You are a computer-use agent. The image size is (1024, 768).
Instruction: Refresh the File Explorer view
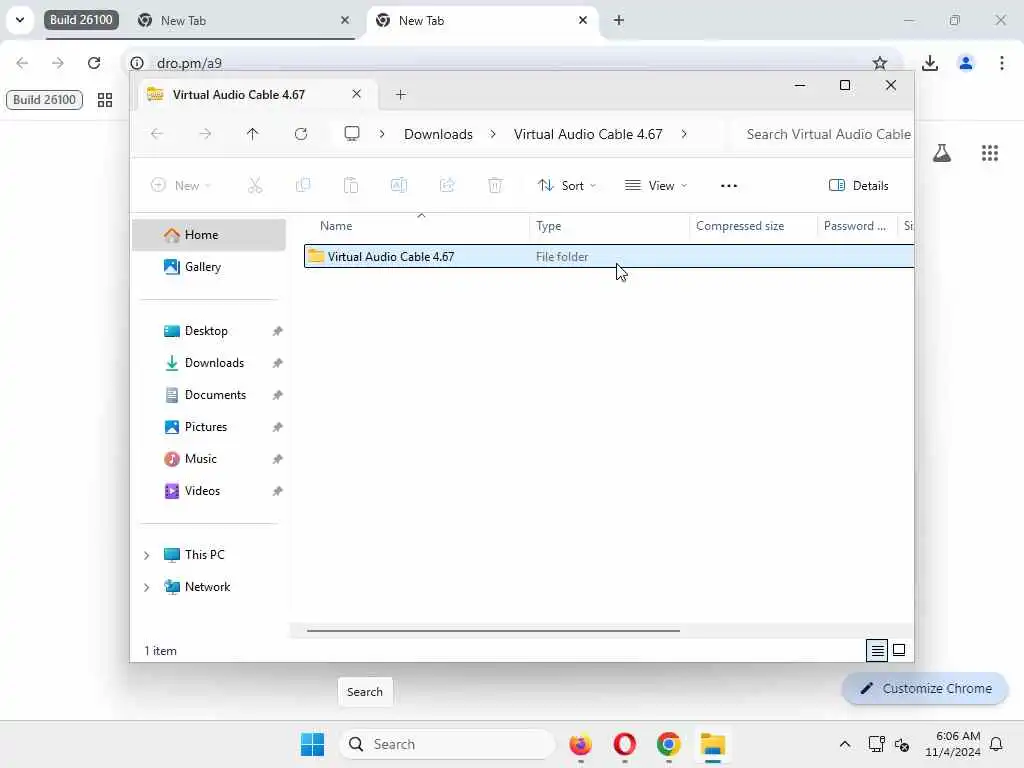pos(301,134)
